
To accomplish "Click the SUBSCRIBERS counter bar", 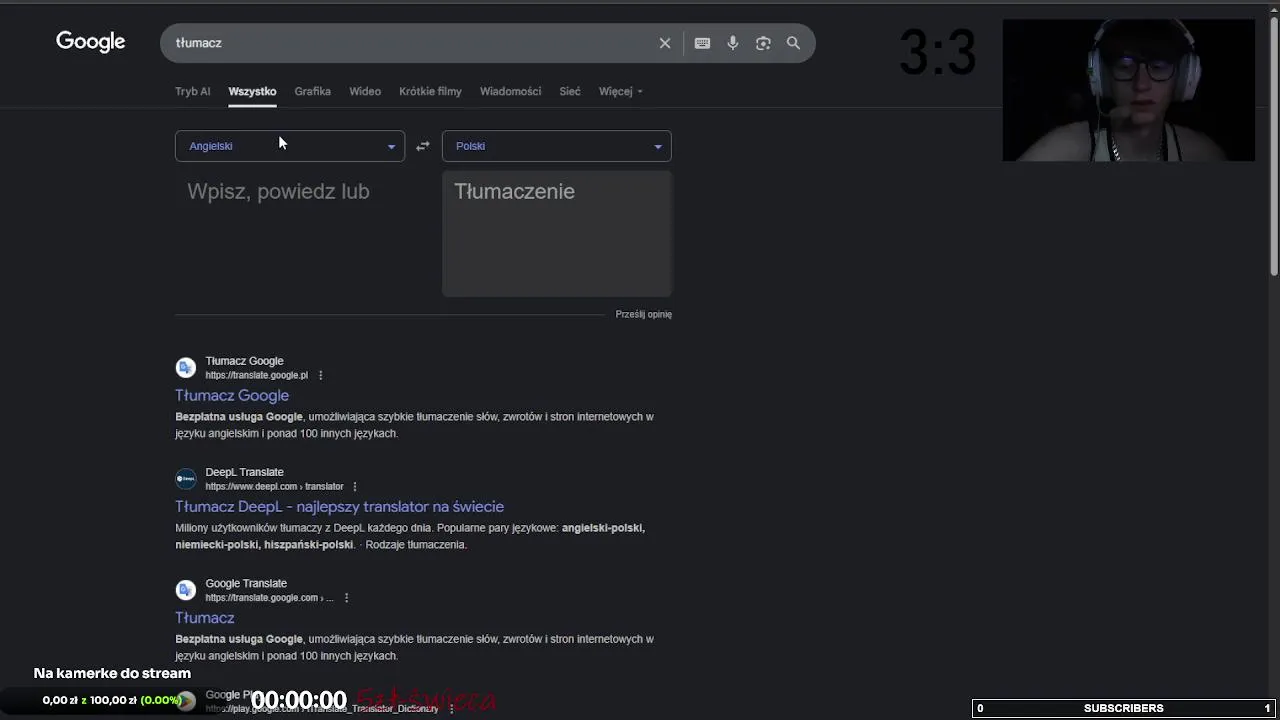I will point(1124,708).
